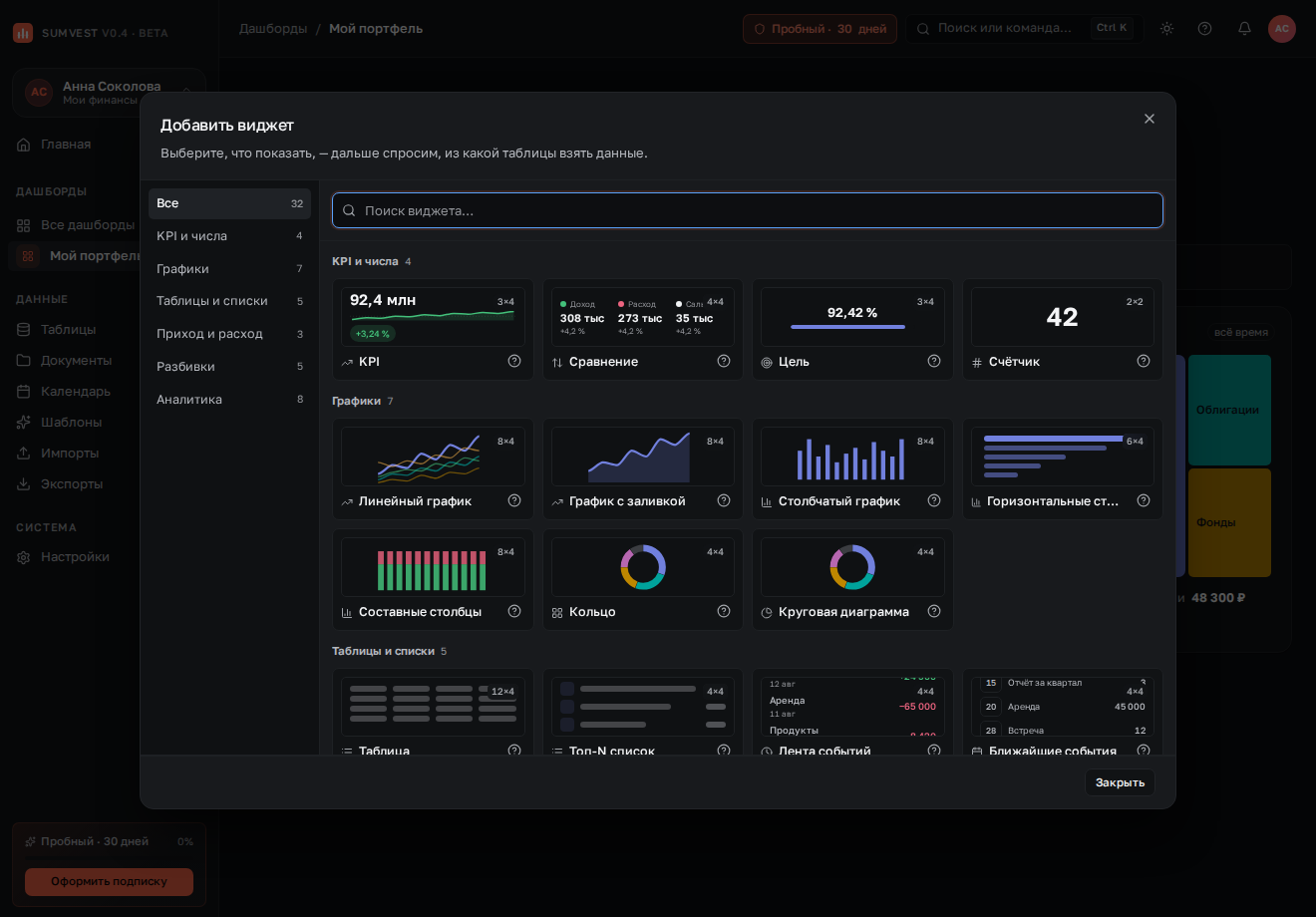
Task: Filter widgets by KPI и числа
Action: (x=229, y=236)
